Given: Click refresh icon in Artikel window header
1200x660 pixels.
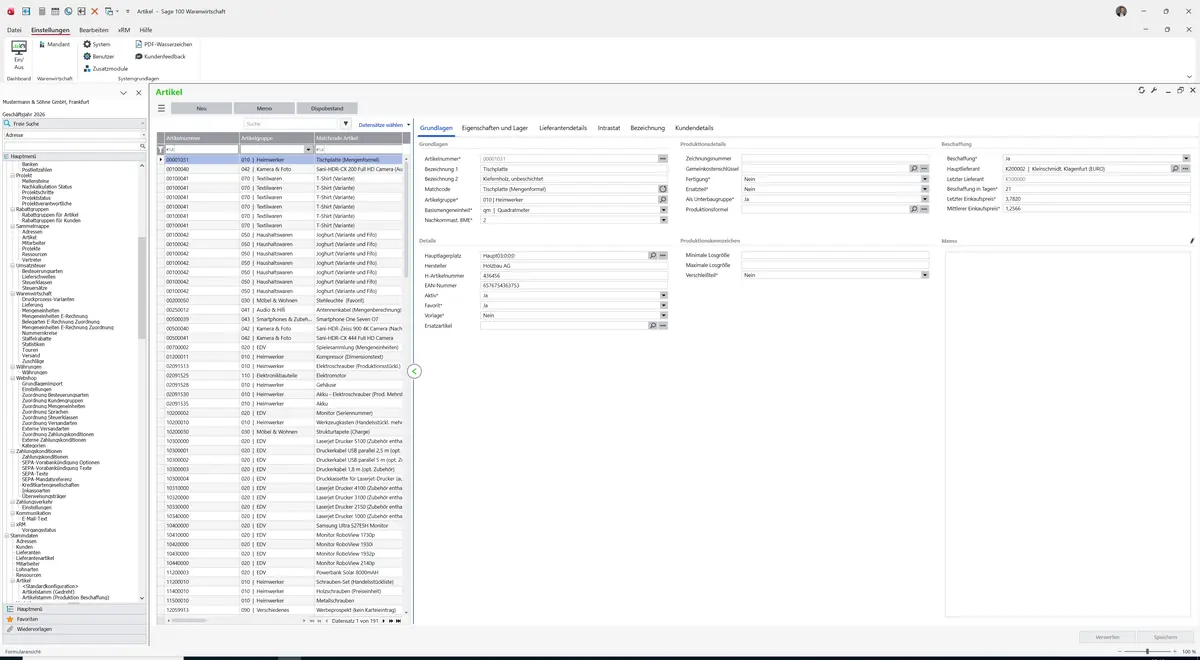Looking at the screenshot, I should [x=1142, y=90].
